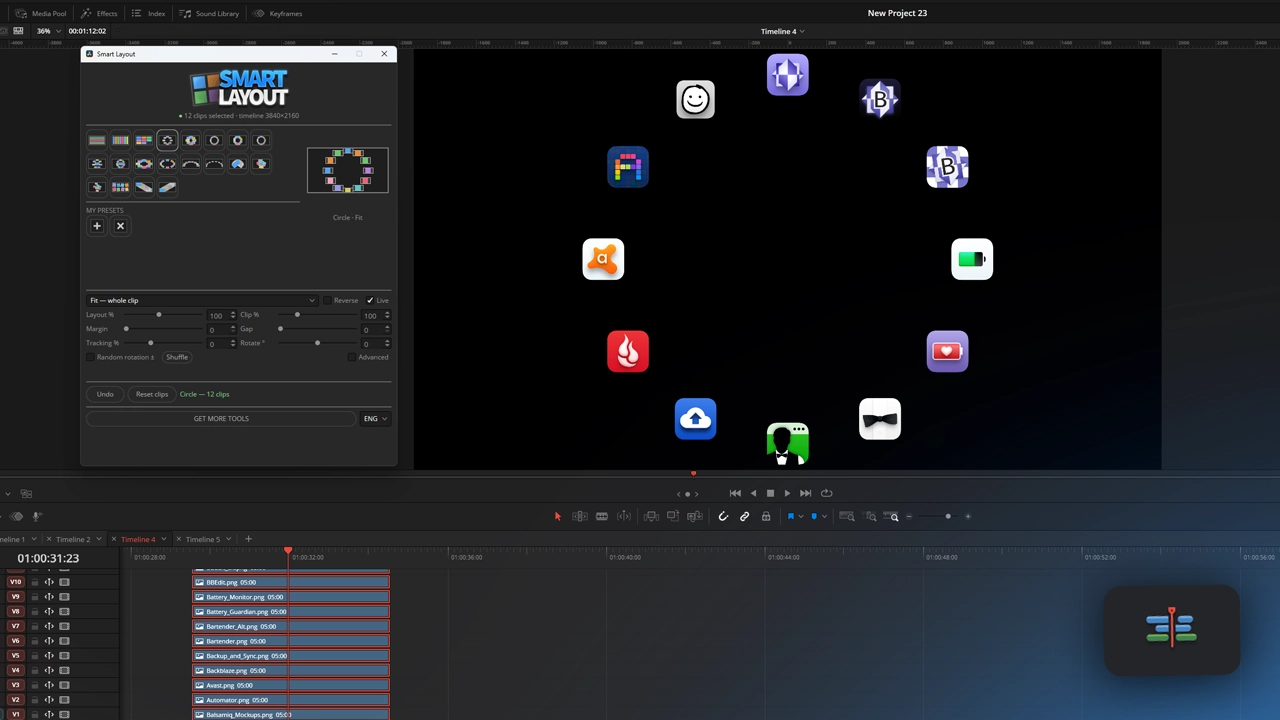This screenshot has width=1280, height=720.
Task: Delete preset with the X icon under My Presets
Action: tap(120, 226)
